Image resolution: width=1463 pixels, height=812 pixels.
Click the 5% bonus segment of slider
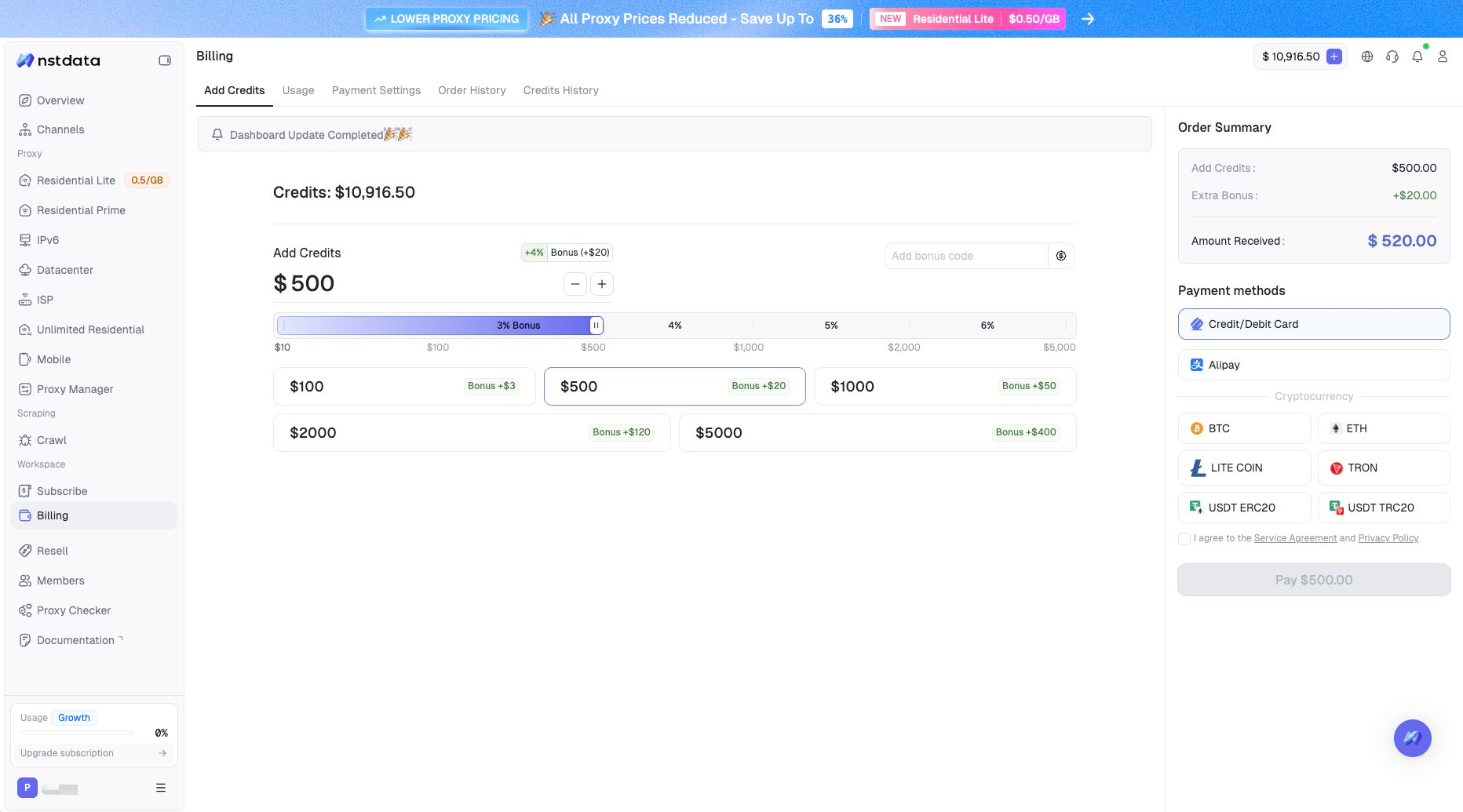click(x=831, y=326)
